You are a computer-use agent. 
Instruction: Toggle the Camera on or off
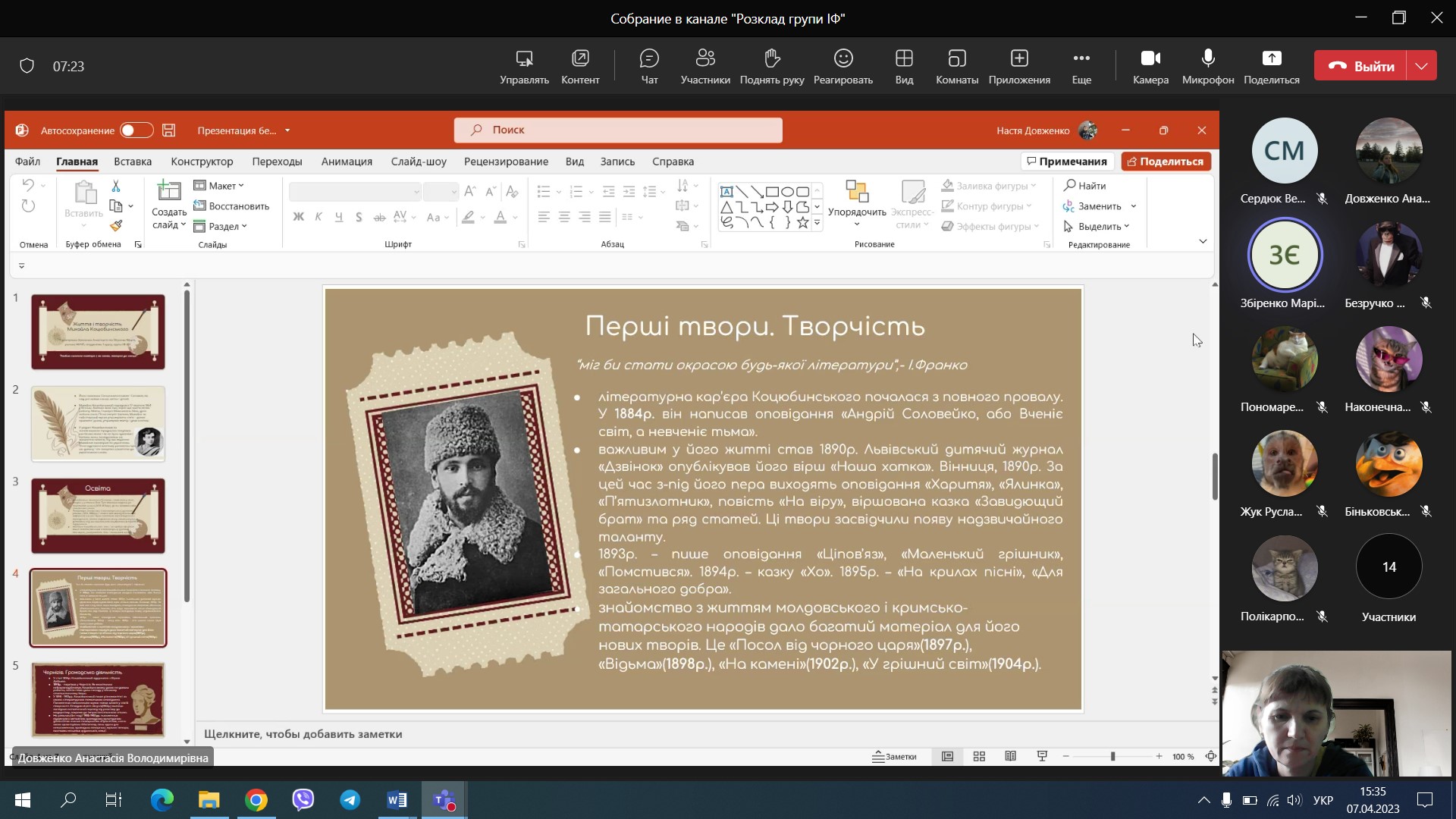(x=1150, y=59)
